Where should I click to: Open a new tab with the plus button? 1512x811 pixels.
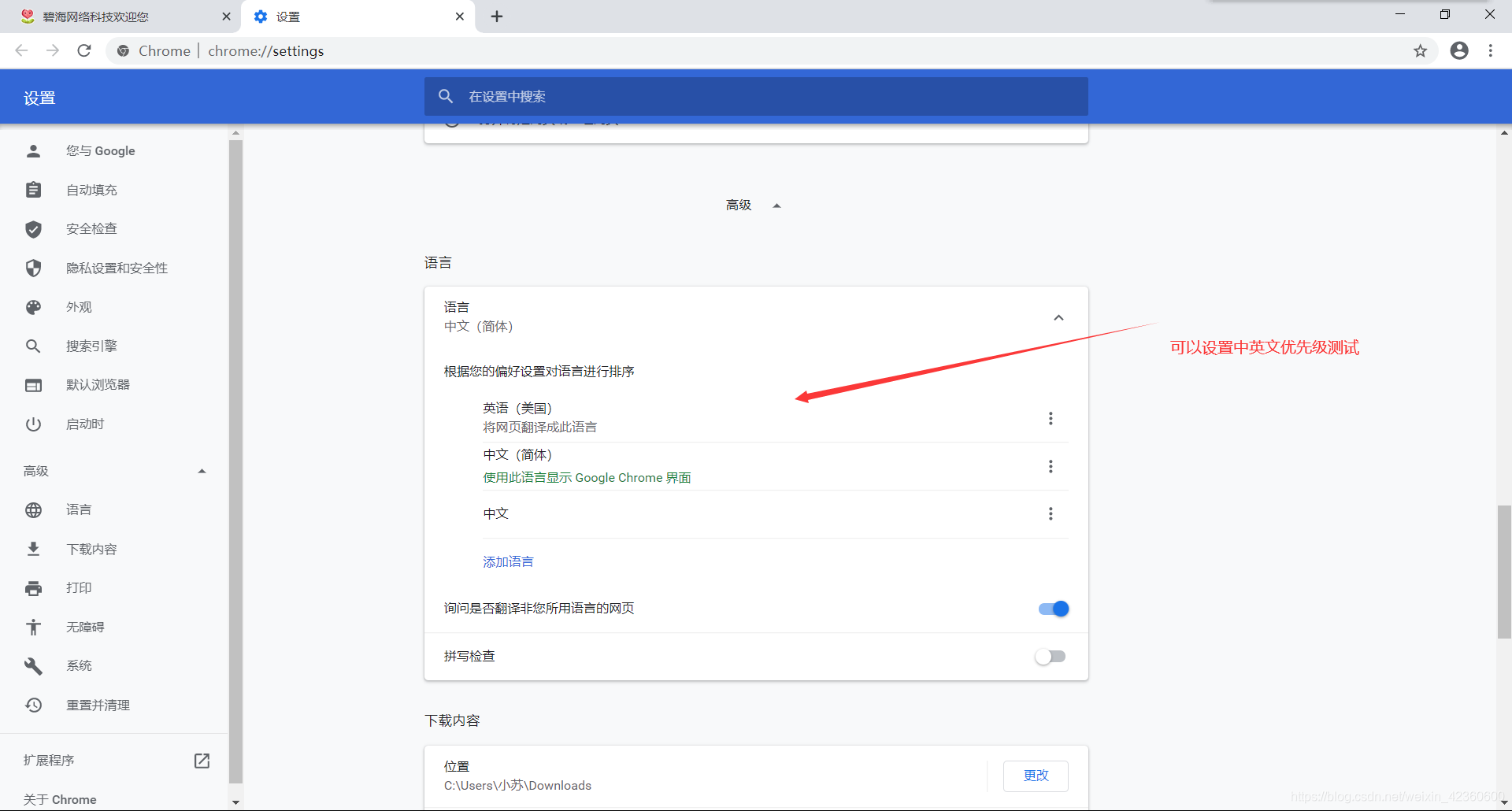tap(497, 17)
